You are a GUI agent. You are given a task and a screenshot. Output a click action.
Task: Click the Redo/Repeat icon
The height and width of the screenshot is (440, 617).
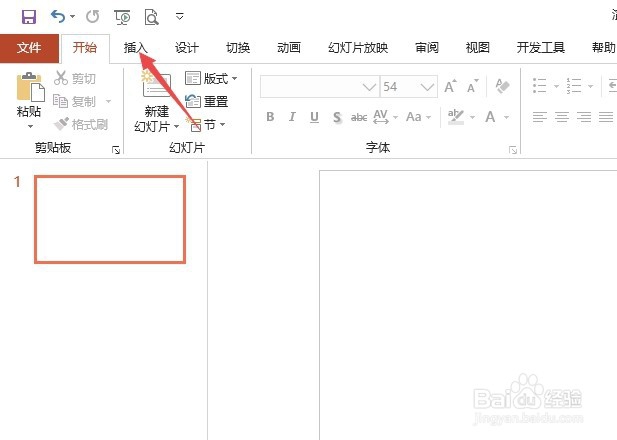[x=92, y=17]
